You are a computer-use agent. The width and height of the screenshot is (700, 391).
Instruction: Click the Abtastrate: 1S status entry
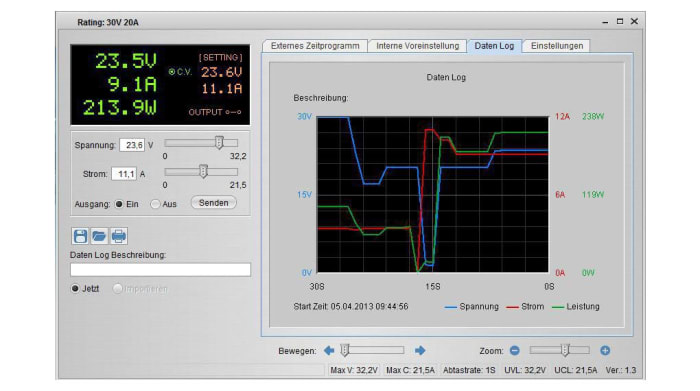(469, 370)
